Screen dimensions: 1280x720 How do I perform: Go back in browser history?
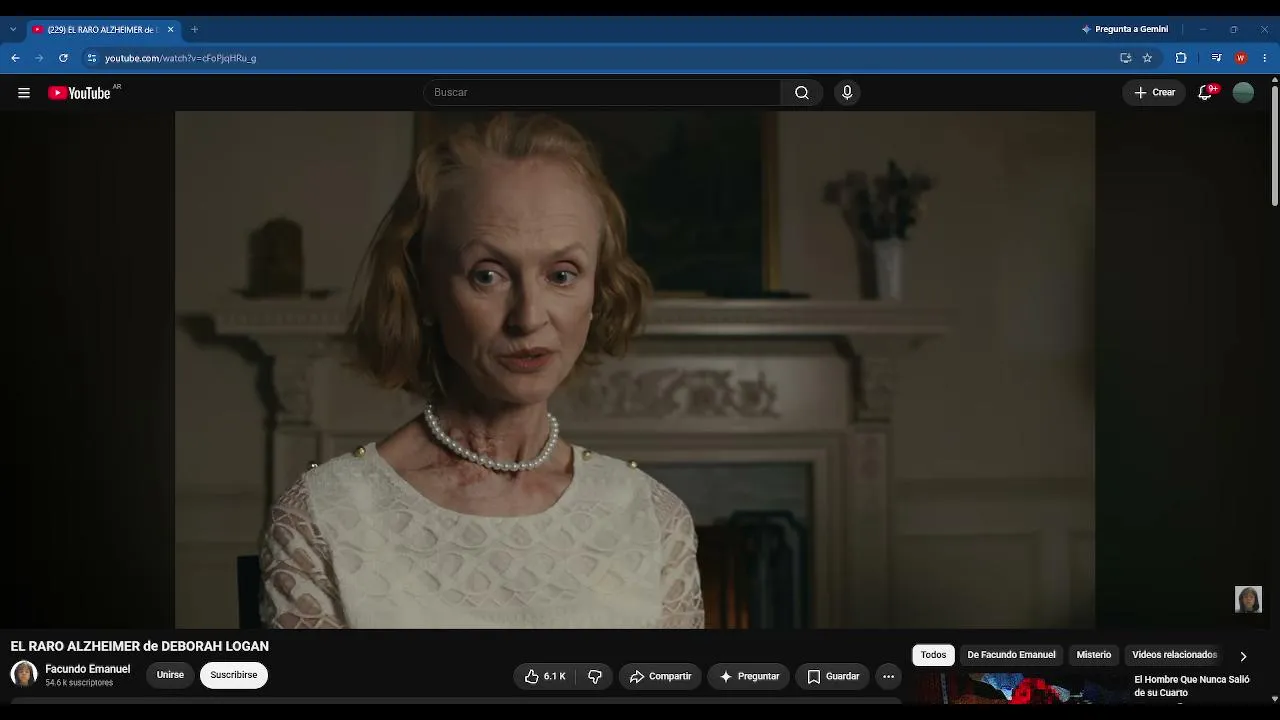[x=15, y=58]
